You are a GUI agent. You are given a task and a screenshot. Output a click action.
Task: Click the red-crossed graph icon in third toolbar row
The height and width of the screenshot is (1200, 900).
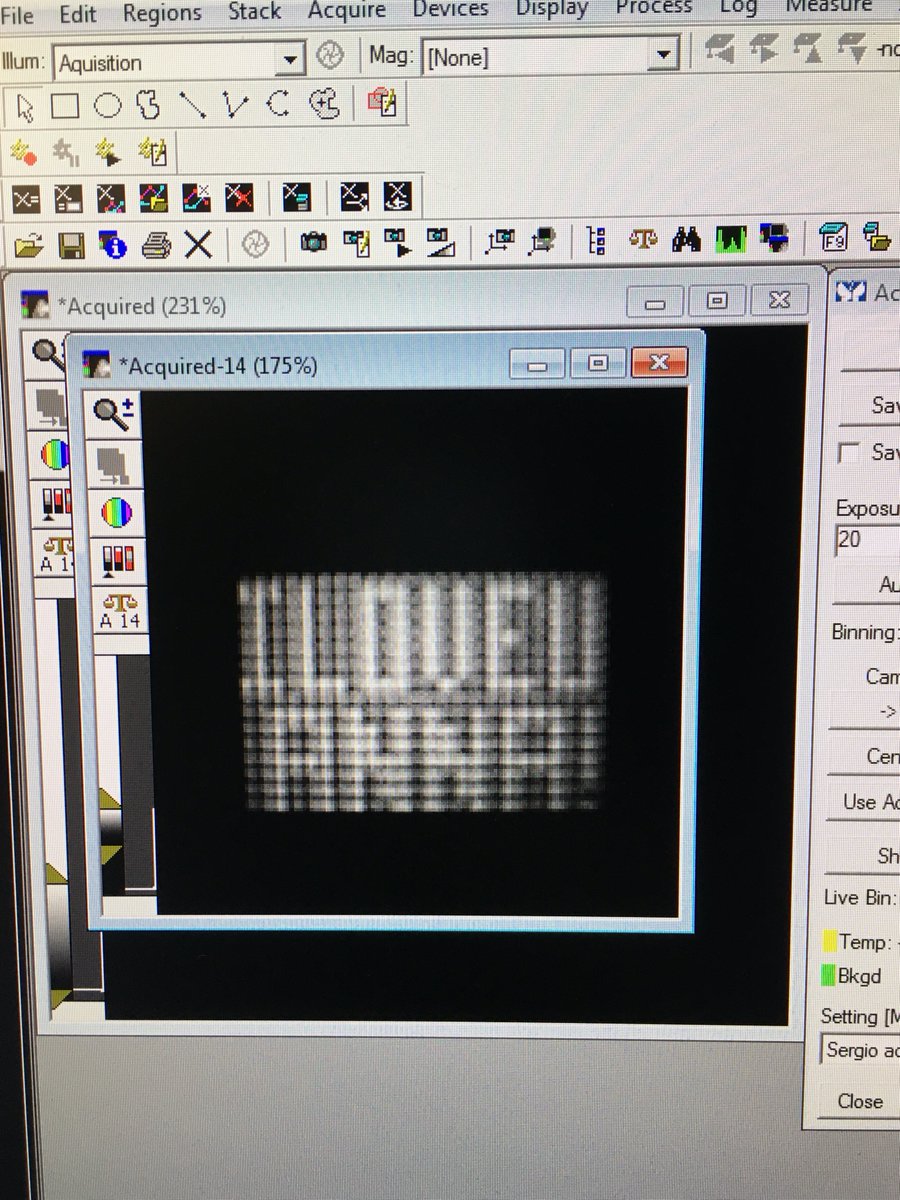238,196
